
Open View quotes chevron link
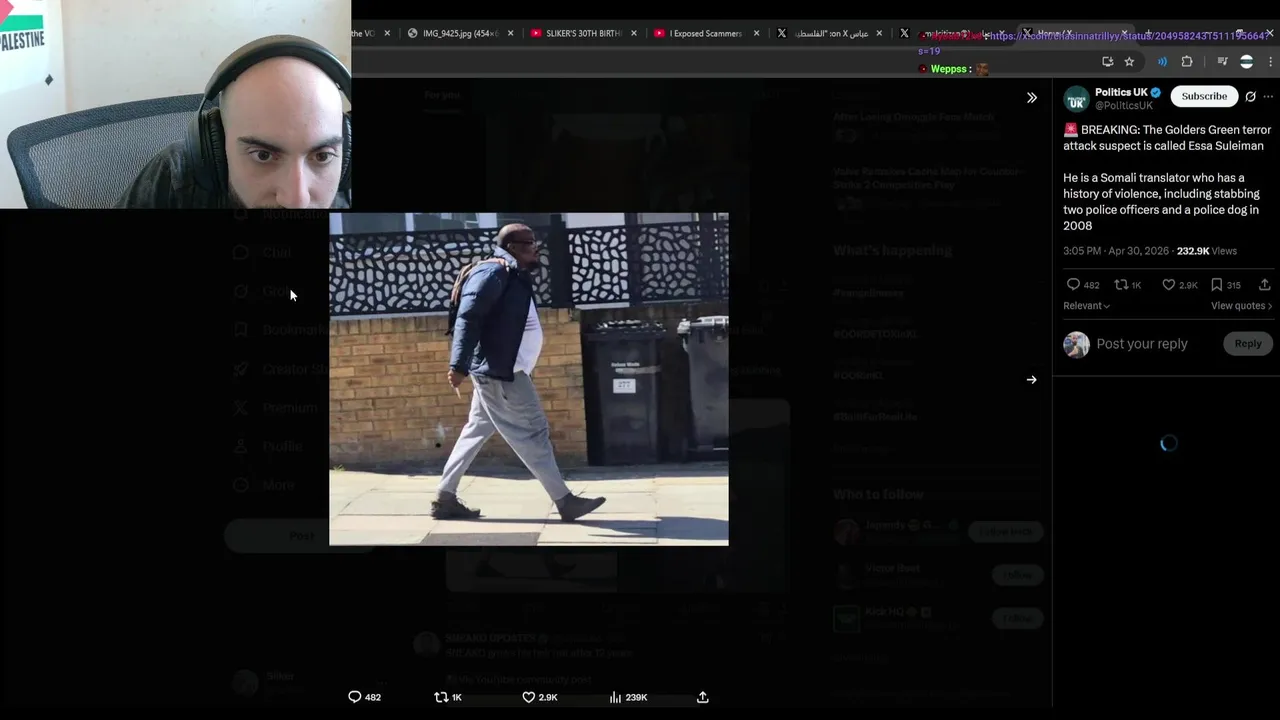tap(1241, 306)
